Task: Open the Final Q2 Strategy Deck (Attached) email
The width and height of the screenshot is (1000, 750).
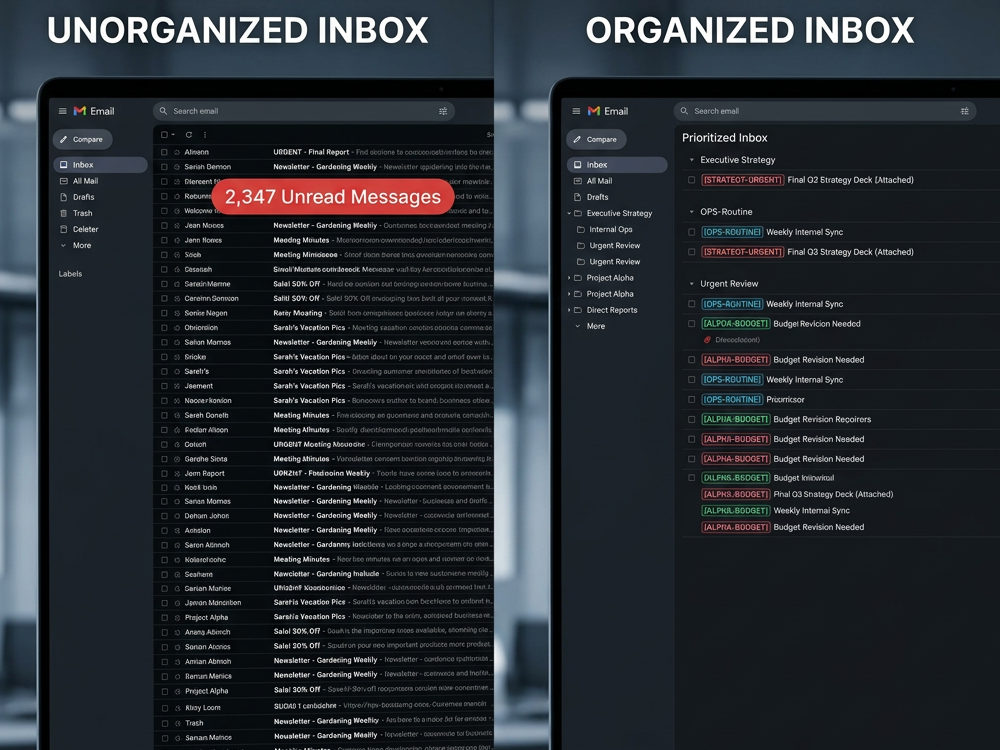Action: pyautogui.click(x=850, y=180)
